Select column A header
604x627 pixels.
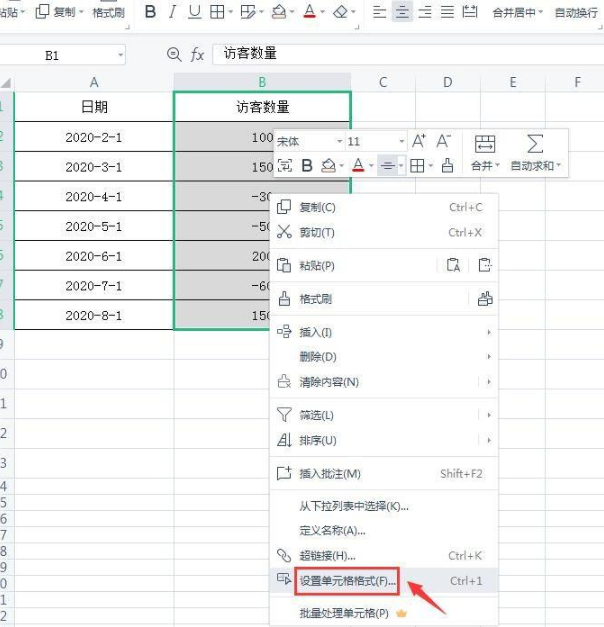coord(94,82)
